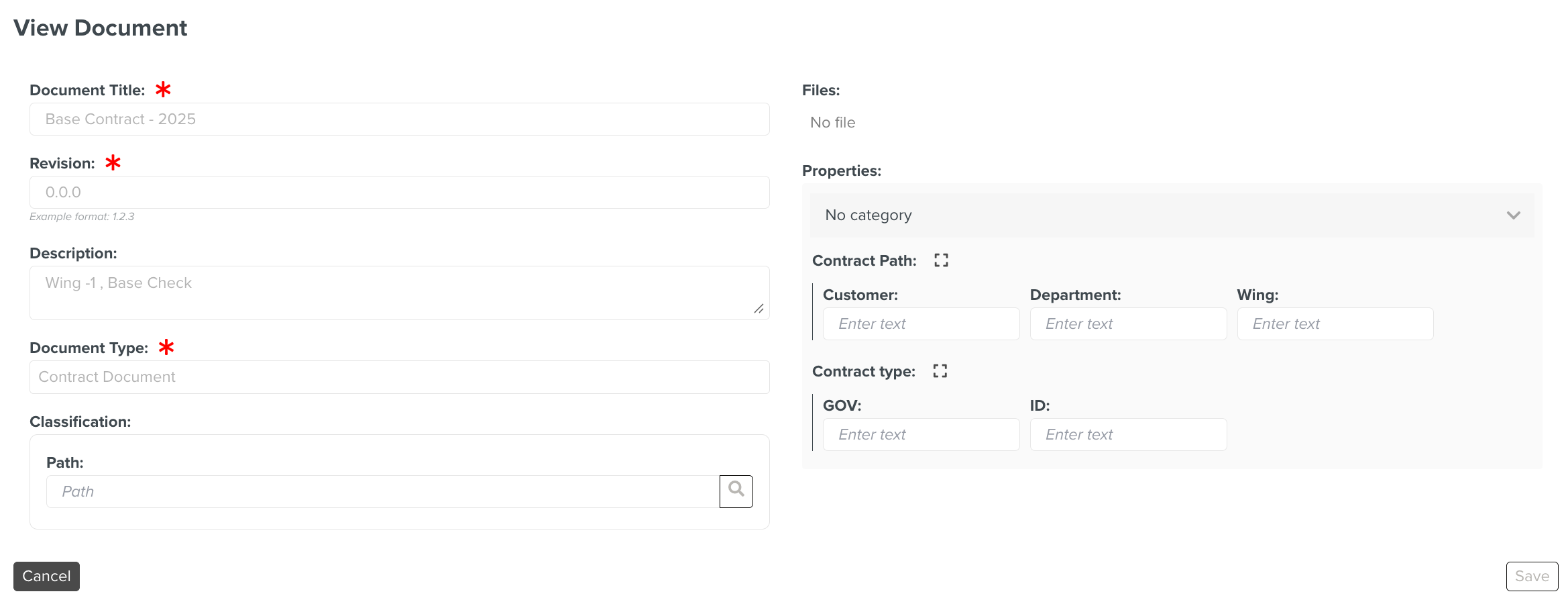Screen dimensions: 1568x604
Task: Click the search icon beside the Path field
Action: [x=736, y=491]
